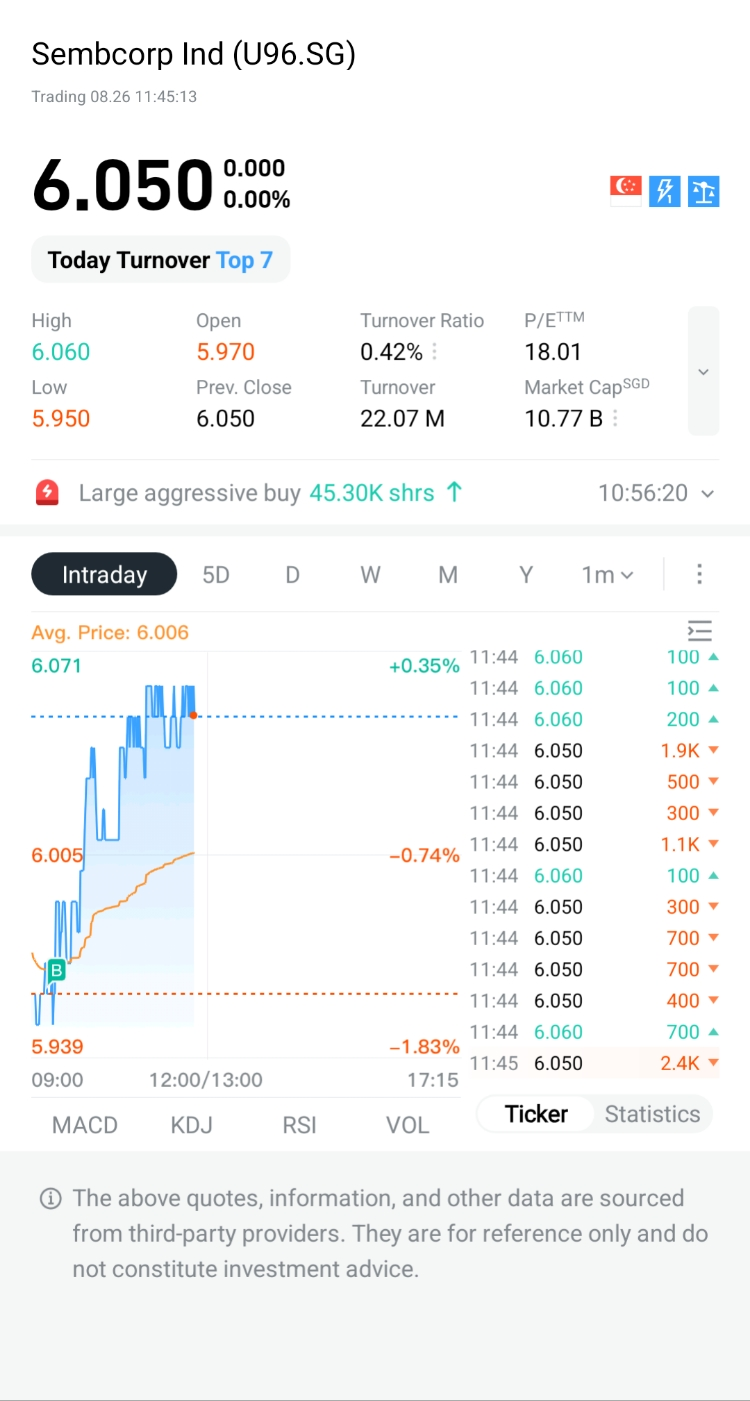Show the MACD indicator
This screenshot has width=750, height=1401.
click(85, 1125)
